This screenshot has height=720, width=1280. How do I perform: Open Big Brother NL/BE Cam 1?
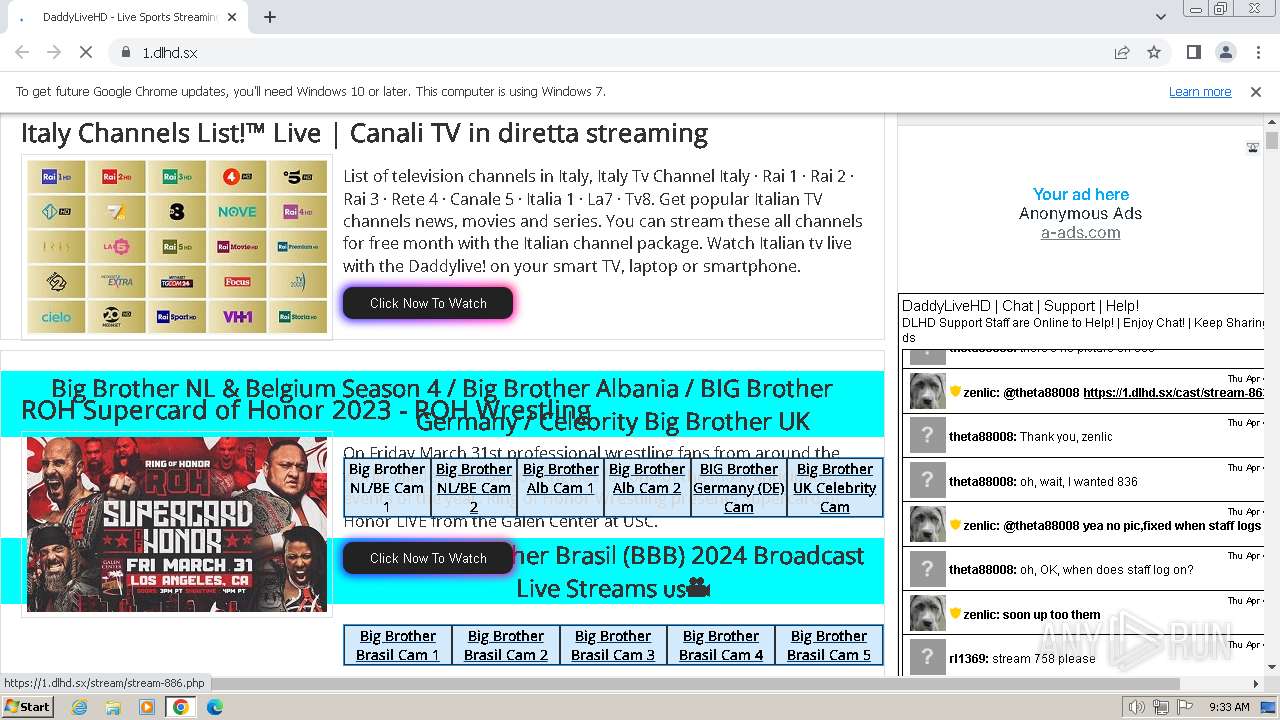pos(387,487)
